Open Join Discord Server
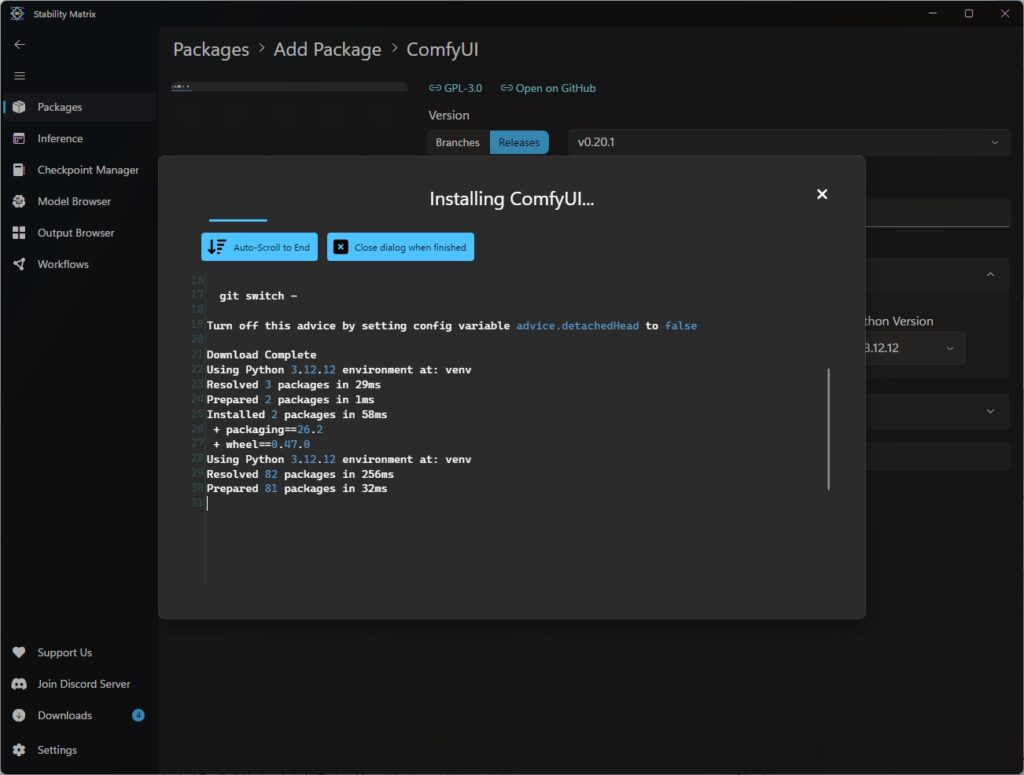 pyautogui.click(x=79, y=684)
